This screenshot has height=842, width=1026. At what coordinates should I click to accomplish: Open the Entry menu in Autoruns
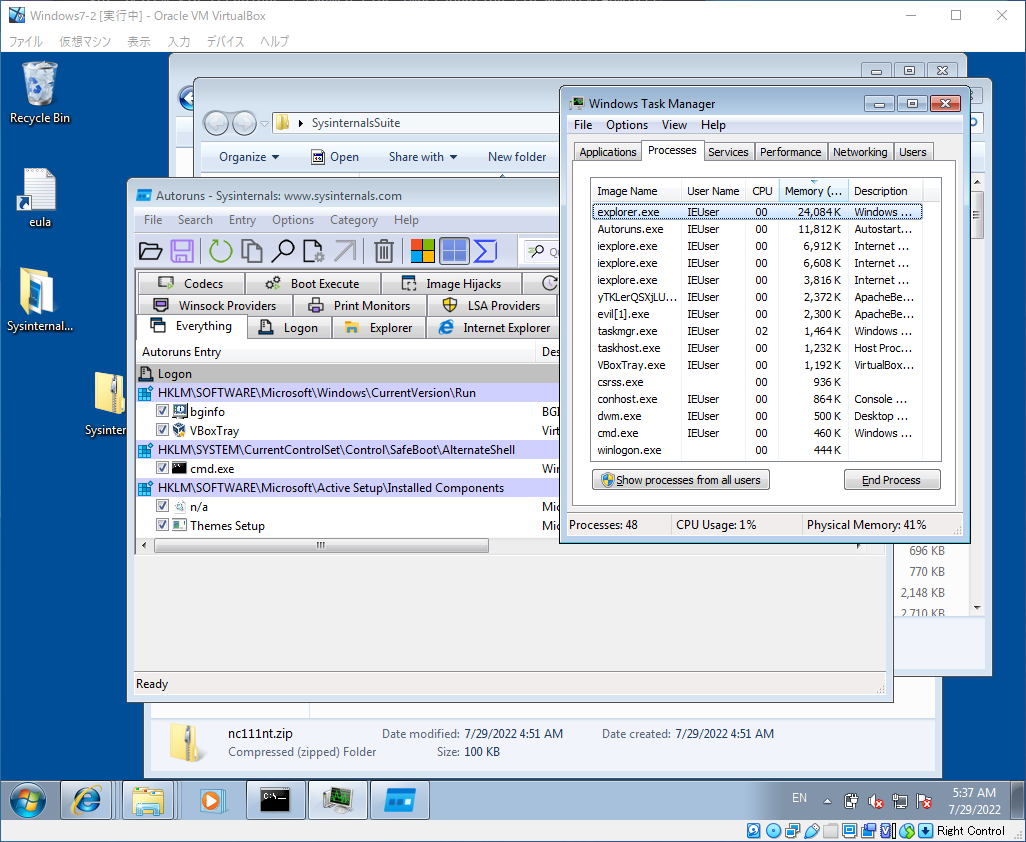tap(242, 220)
